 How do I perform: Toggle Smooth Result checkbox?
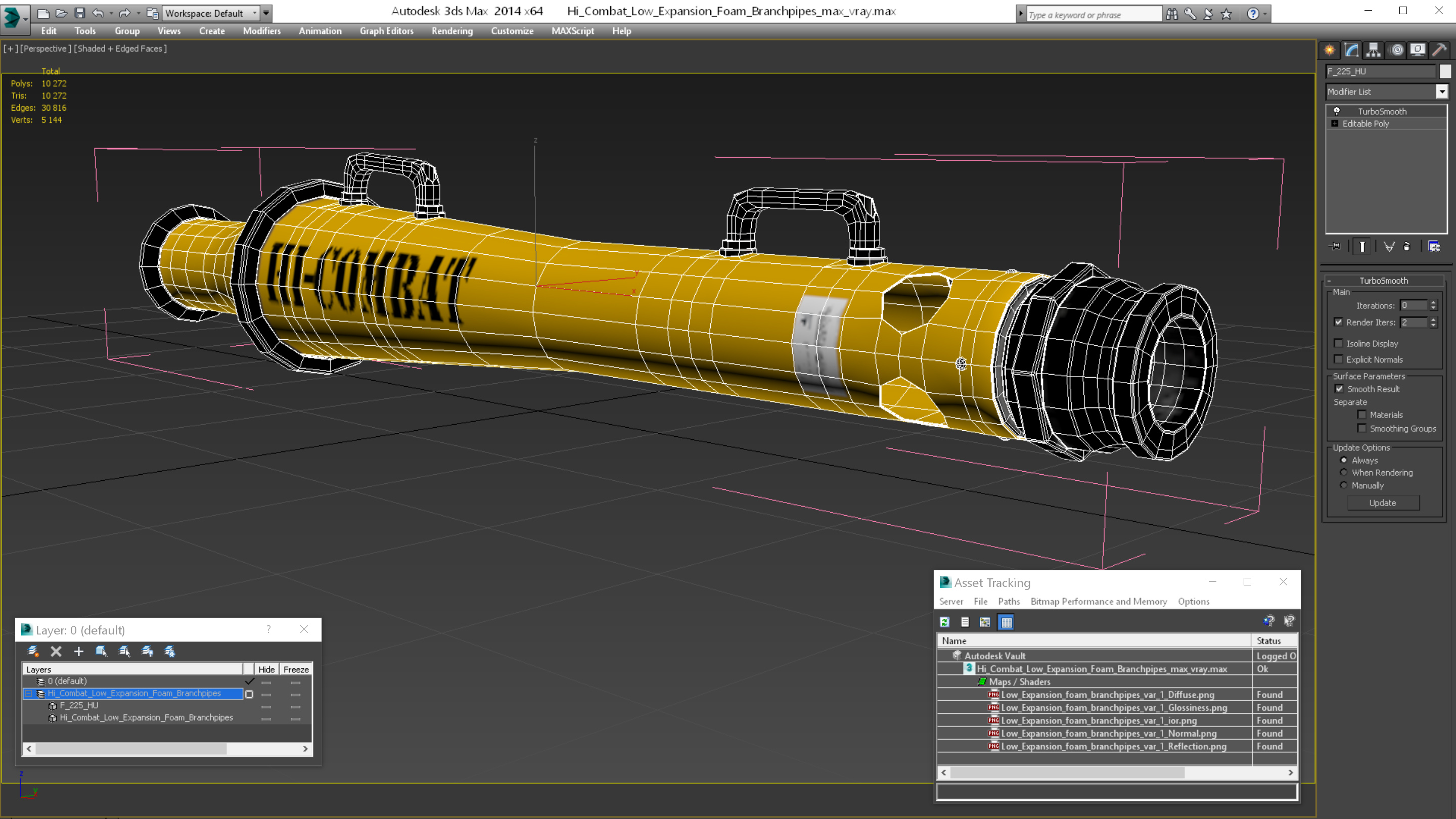[x=1339, y=388]
